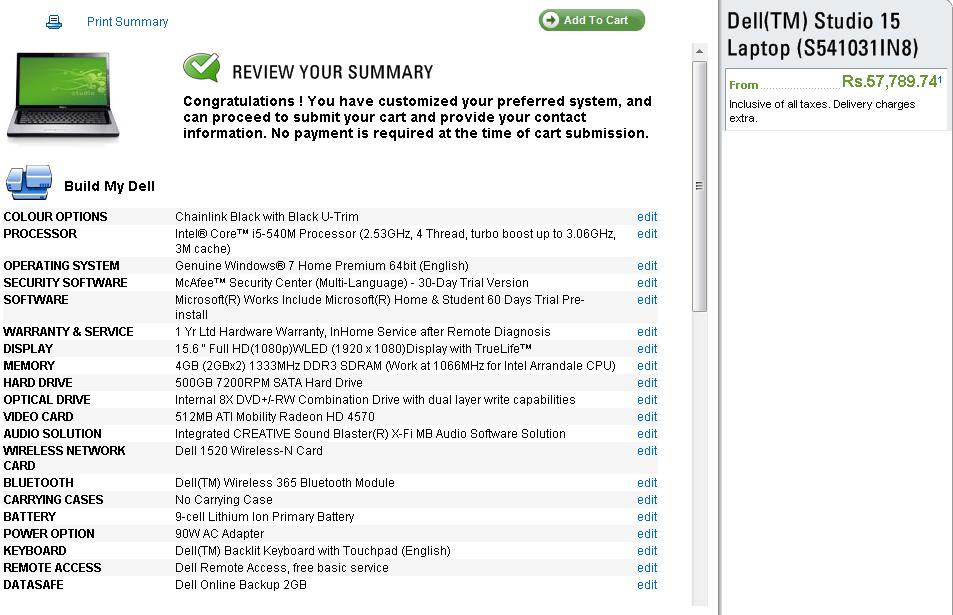Edit the Display selection
This screenshot has width=953, height=615.
[647, 349]
